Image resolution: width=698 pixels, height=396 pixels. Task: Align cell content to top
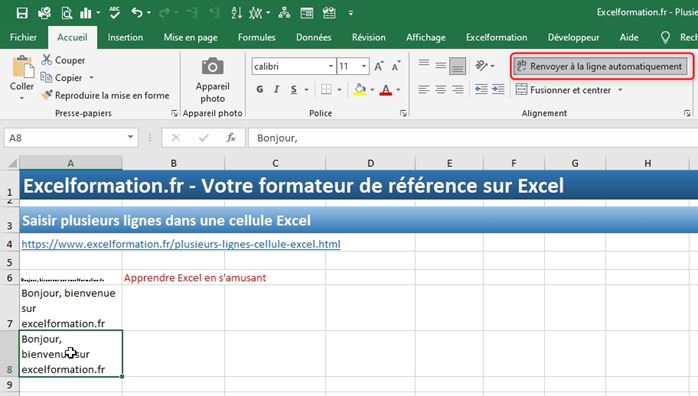424,65
